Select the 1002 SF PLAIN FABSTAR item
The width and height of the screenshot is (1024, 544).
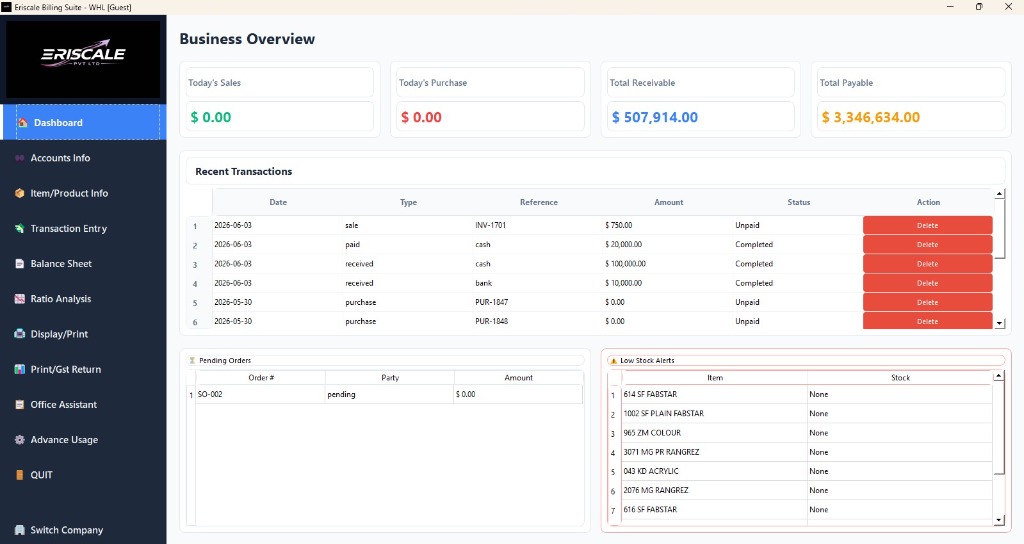click(x=715, y=413)
